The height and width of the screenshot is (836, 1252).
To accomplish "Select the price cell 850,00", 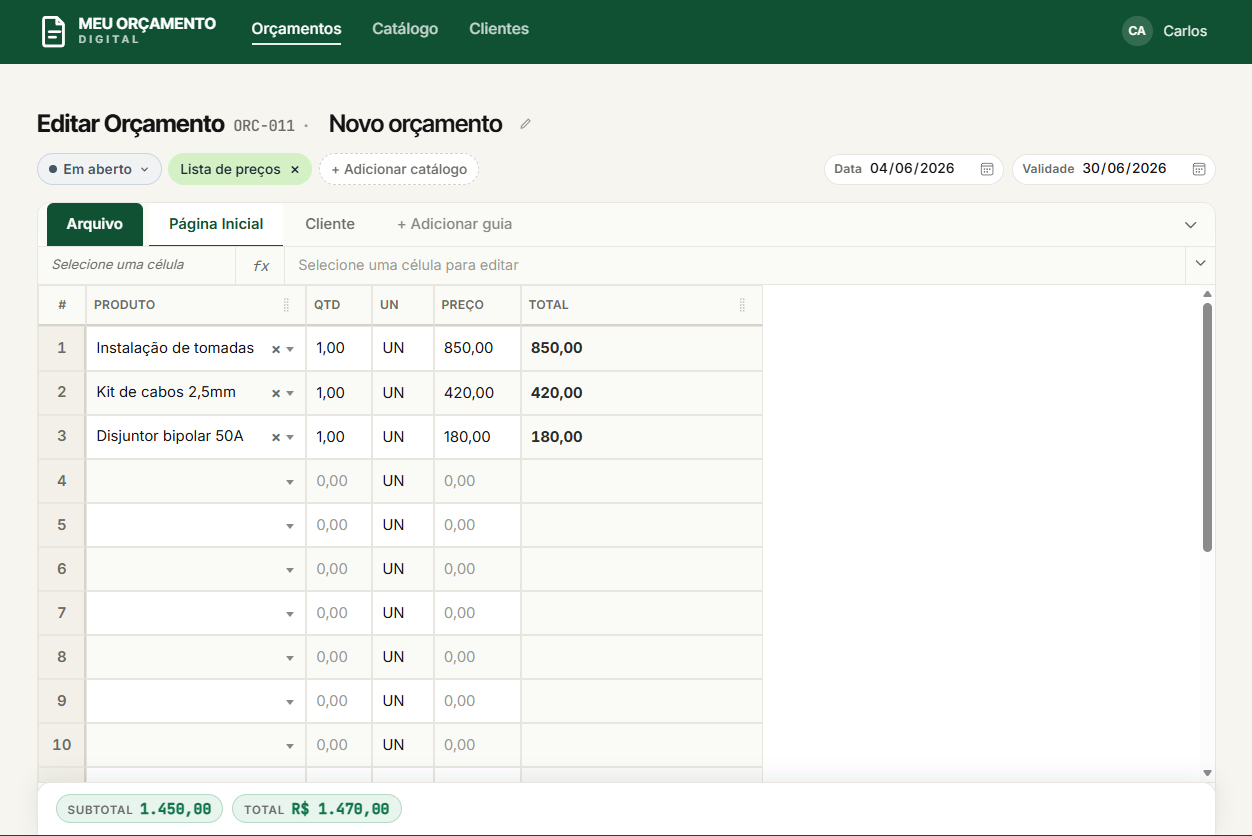I will point(478,348).
